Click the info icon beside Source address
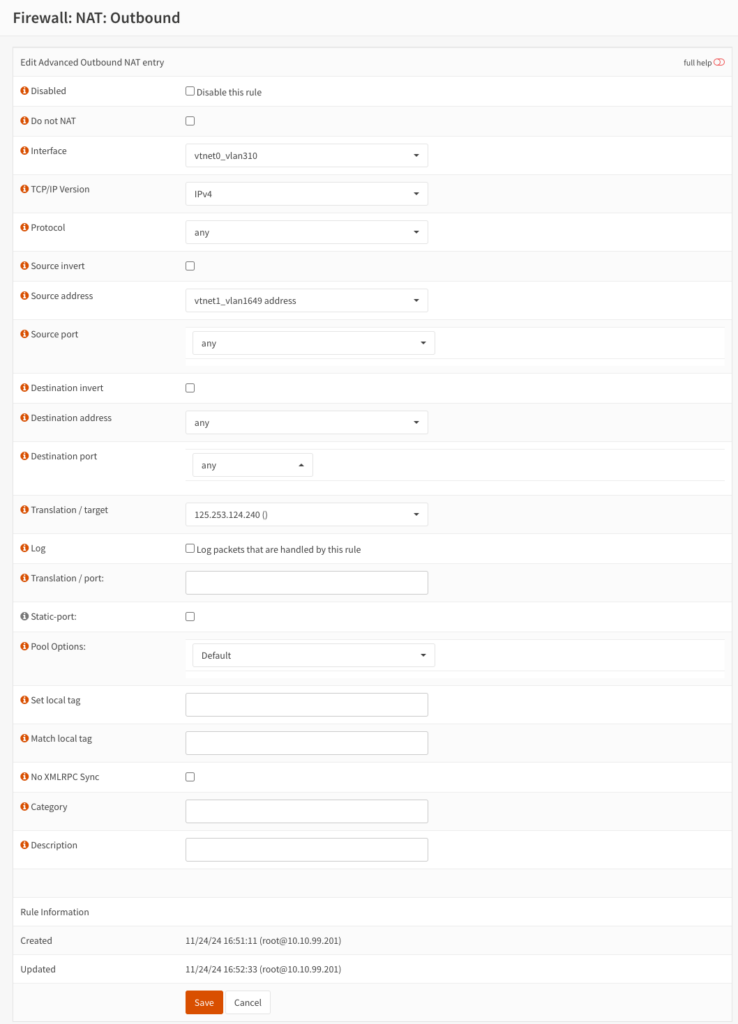The height and width of the screenshot is (1024, 738). [24, 296]
